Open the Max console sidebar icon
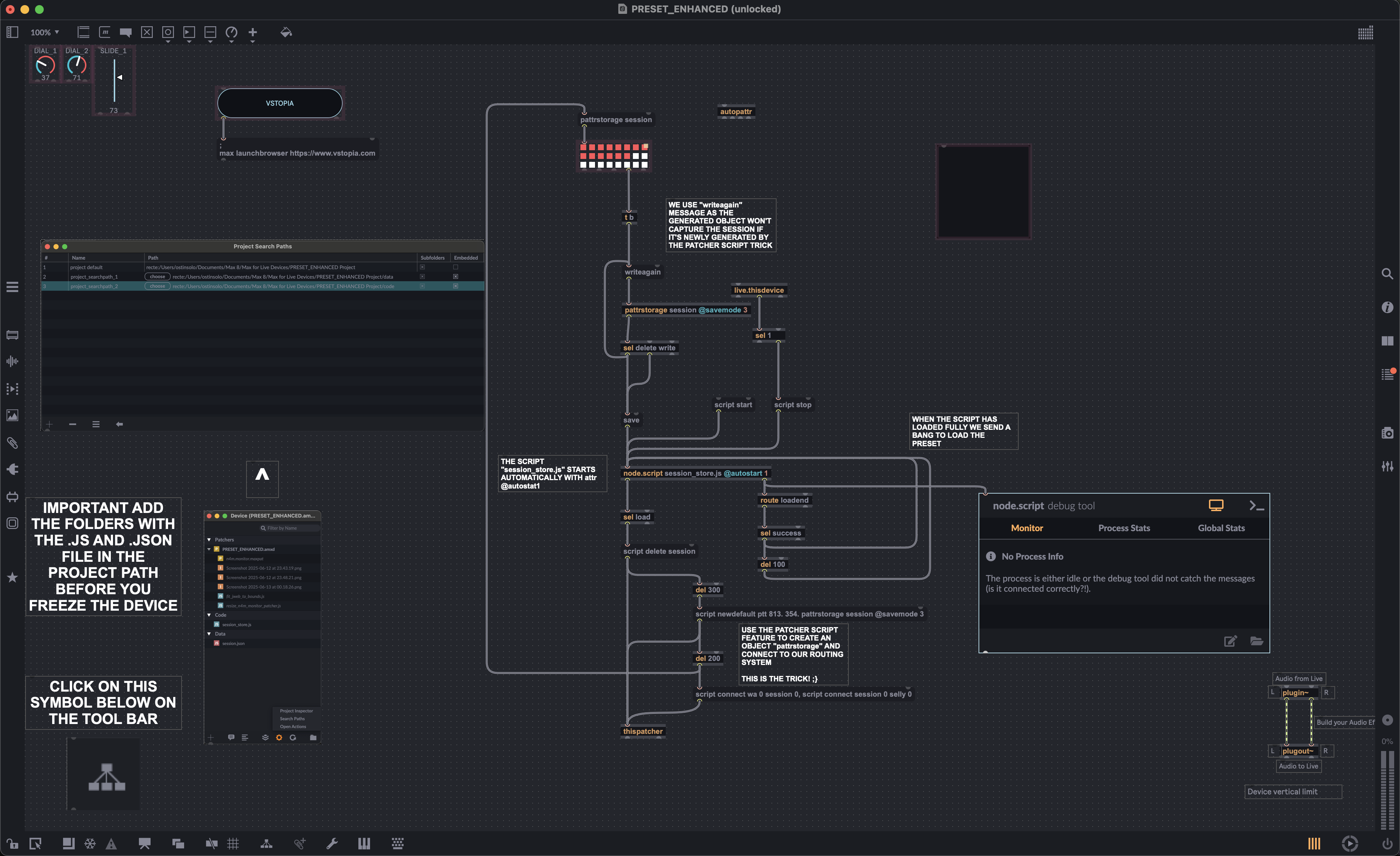 pos(1387,374)
